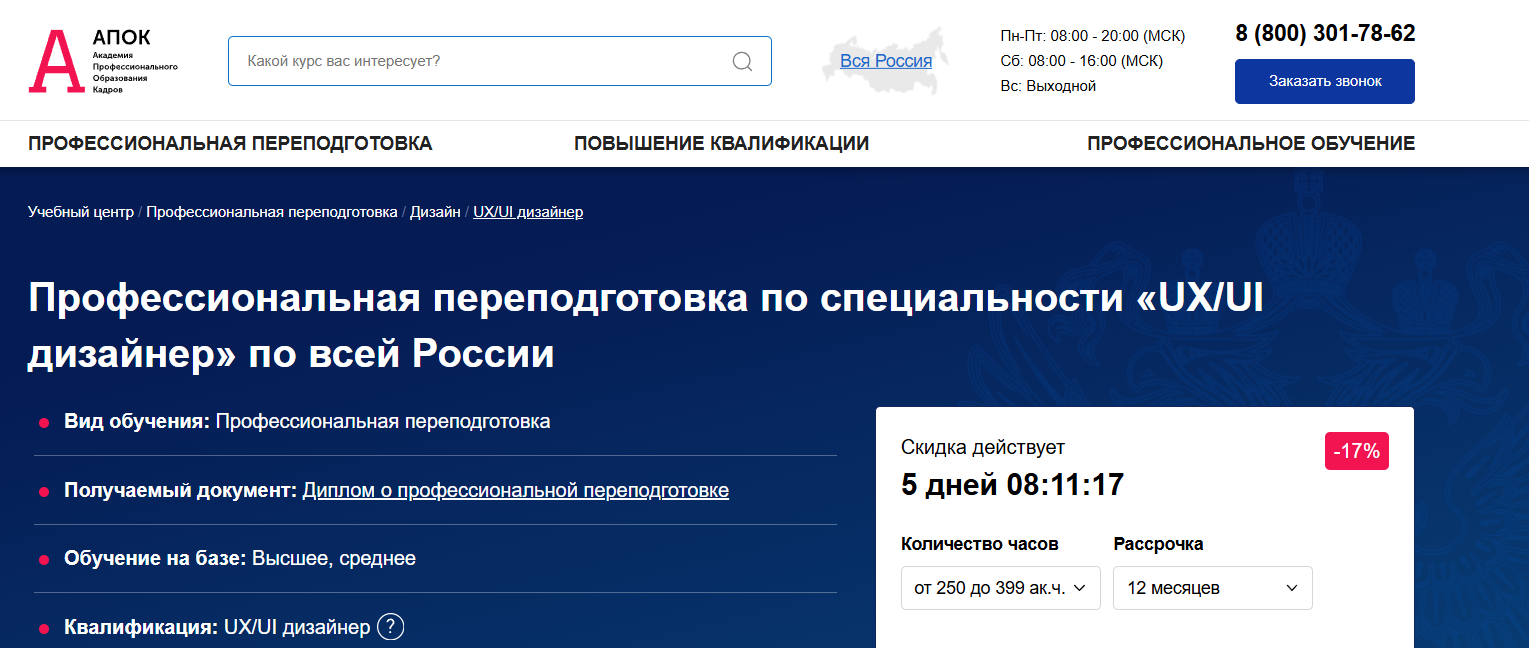
Task: Click the question mark icon beside Квалификация
Action: pyautogui.click(x=391, y=627)
